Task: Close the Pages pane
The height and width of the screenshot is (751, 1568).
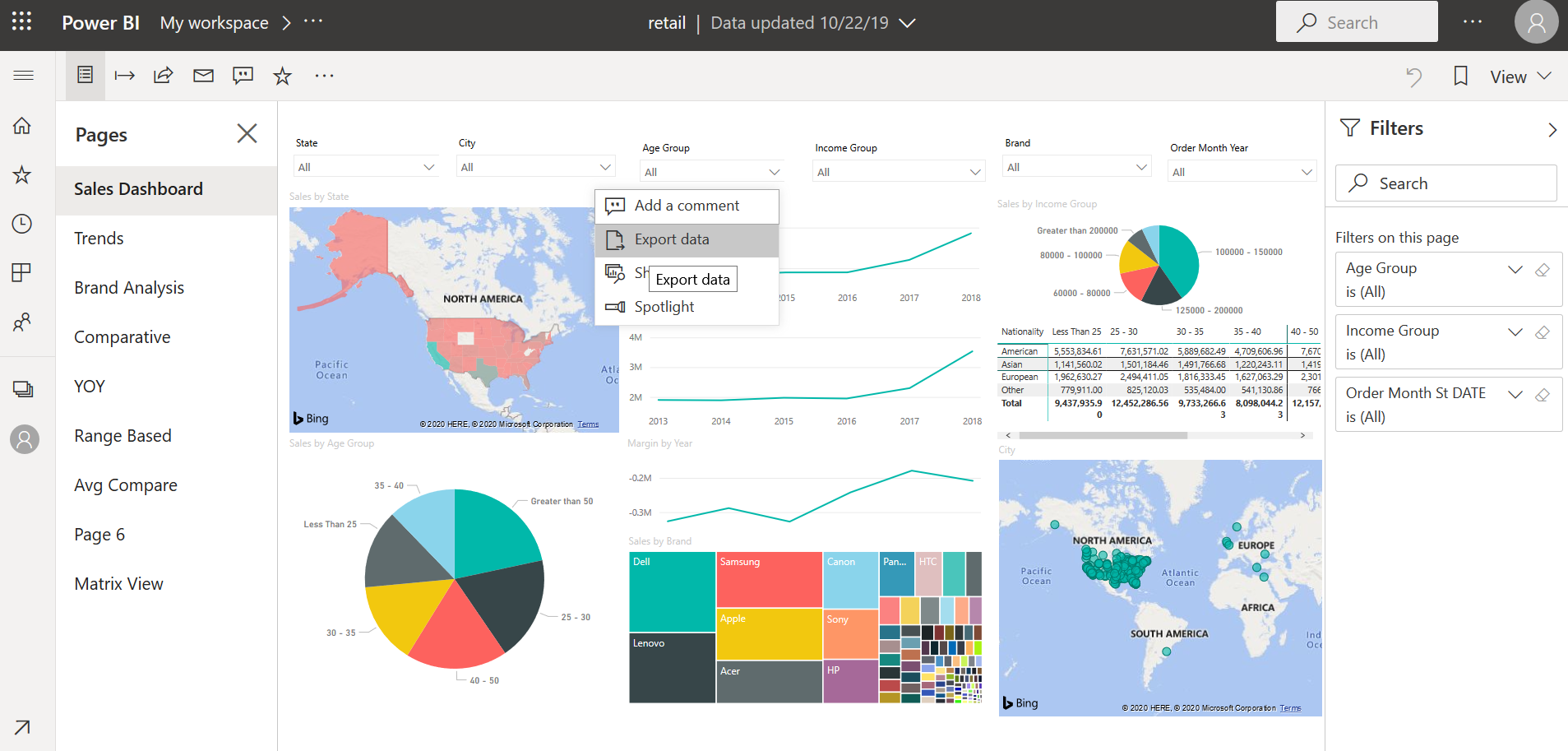Action: coord(247,133)
